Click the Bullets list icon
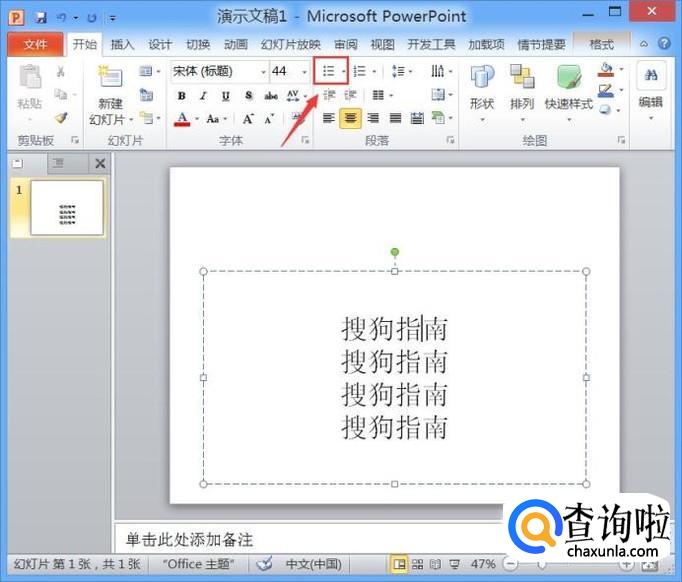 329,71
